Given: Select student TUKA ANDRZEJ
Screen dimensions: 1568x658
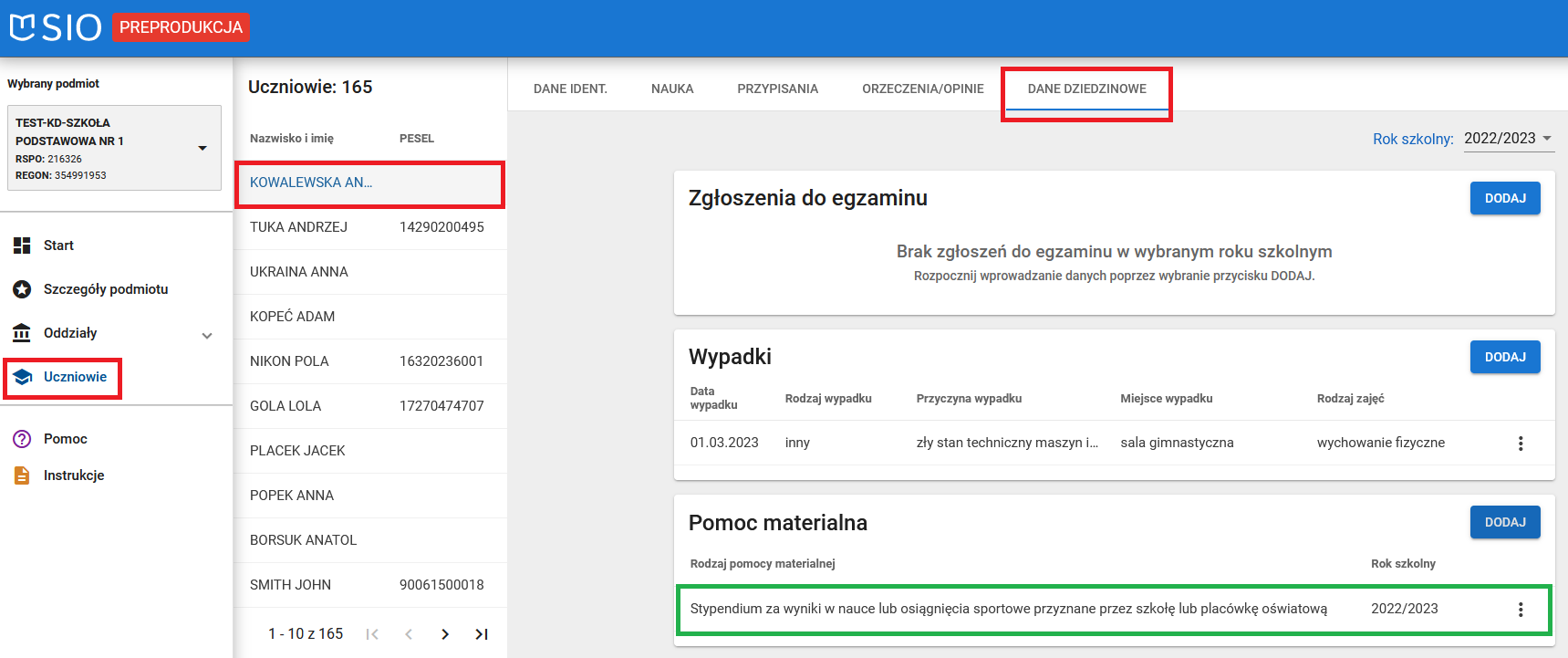Looking at the screenshot, I should pos(298,227).
